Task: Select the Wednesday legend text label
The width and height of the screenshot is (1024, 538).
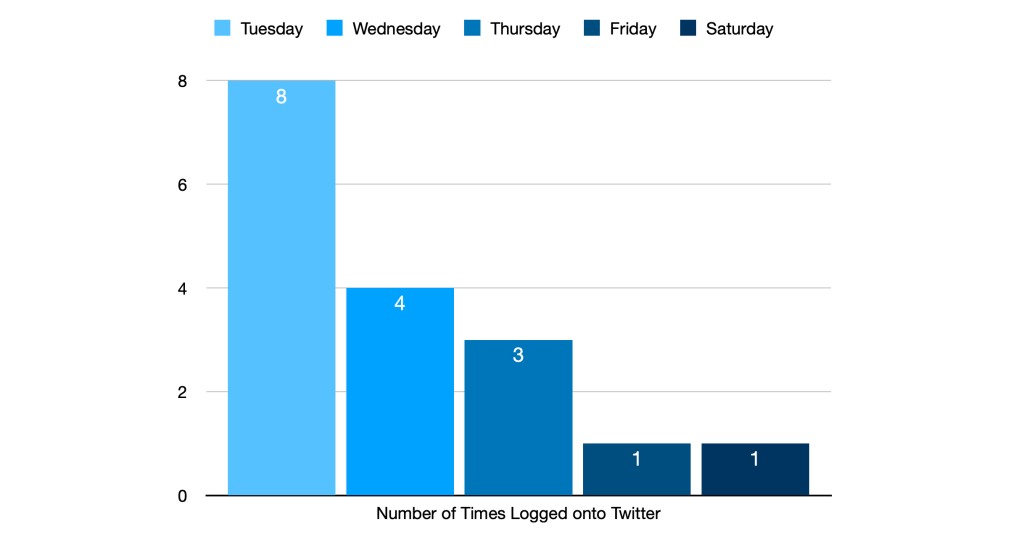Action: (x=396, y=29)
